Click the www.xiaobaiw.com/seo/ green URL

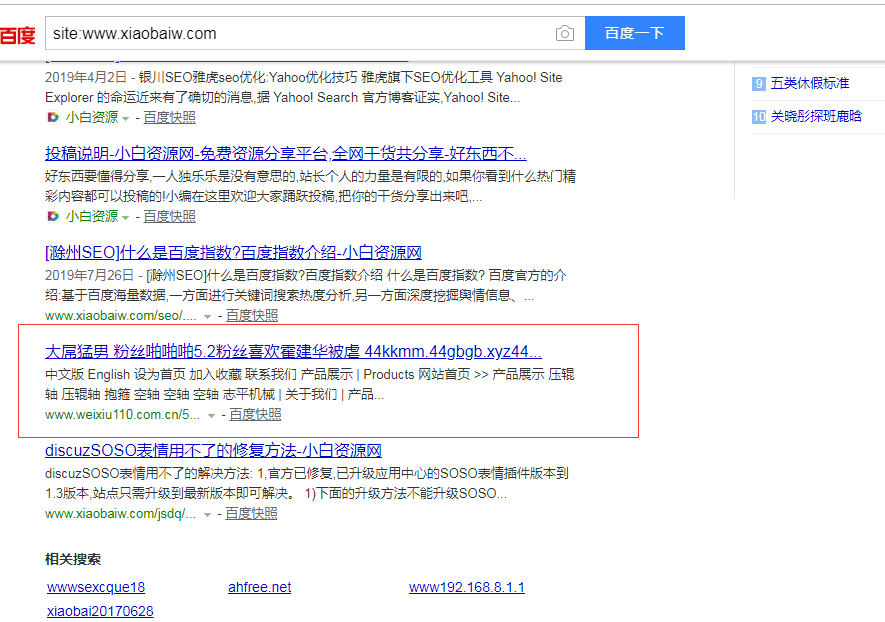click(121, 316)
